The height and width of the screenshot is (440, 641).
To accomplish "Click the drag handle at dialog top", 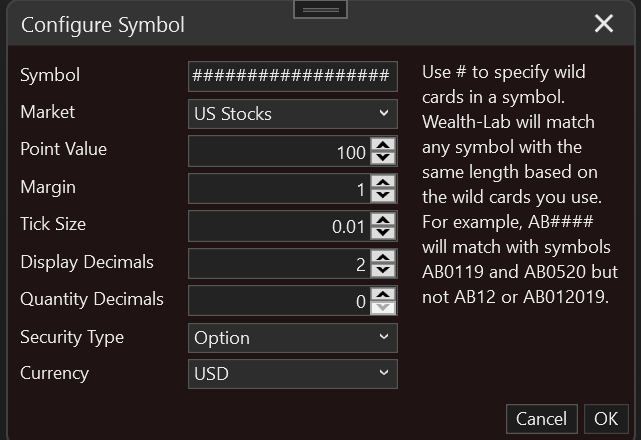I will (x=320, y=9).
